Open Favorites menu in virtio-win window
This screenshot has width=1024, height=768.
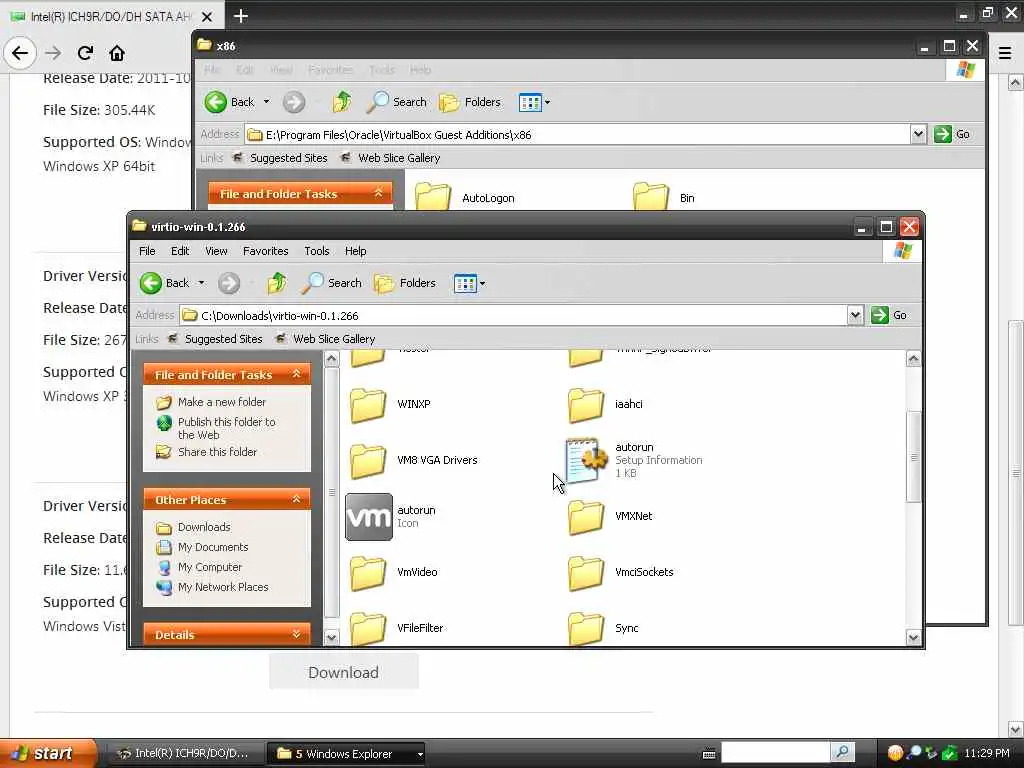(x=265, y=251)
